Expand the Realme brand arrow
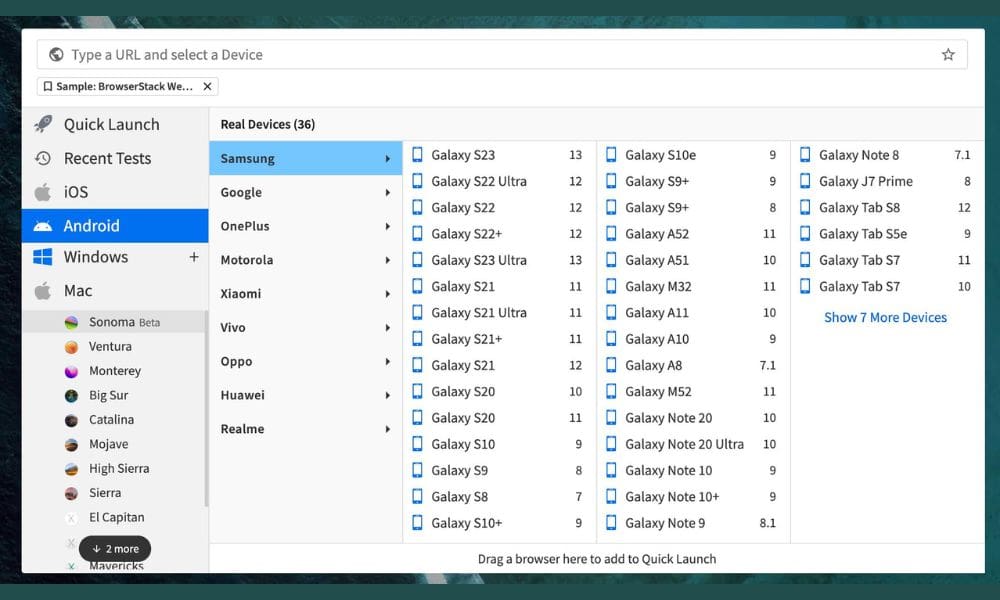 387,428
